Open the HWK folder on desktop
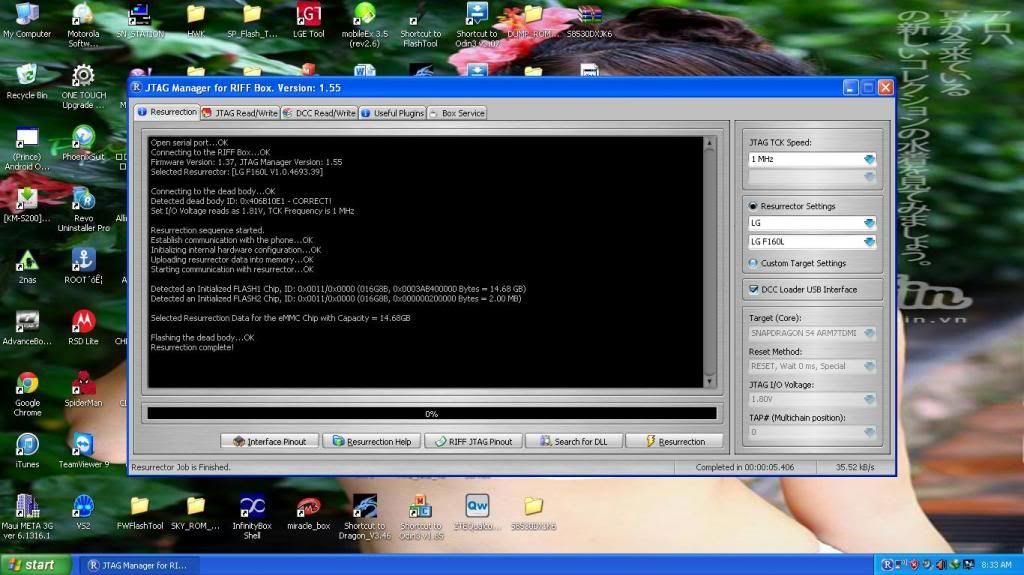 pos(195,20)
